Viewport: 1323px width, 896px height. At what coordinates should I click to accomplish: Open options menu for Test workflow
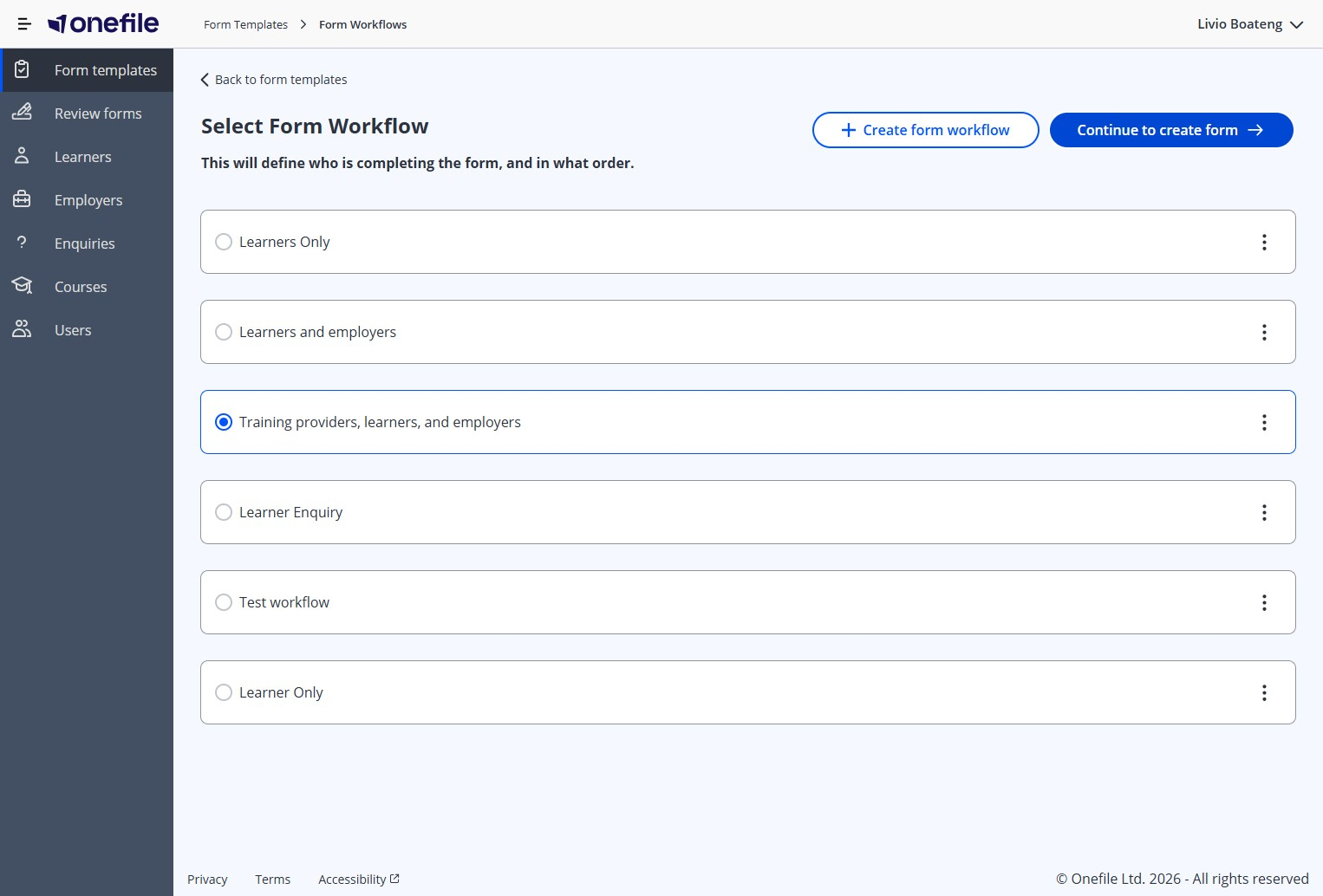point(1264,602)
